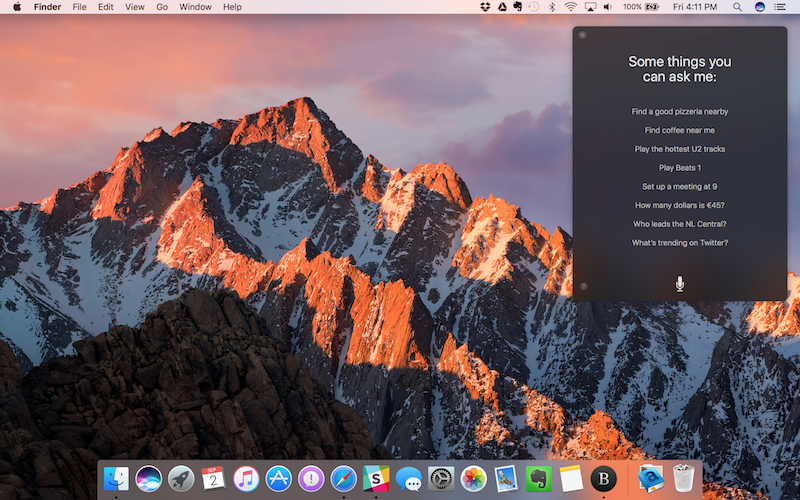Screen dimensions: 800x500
Task: Open Evernote from the Dock
Action: (x=539, y=478)
